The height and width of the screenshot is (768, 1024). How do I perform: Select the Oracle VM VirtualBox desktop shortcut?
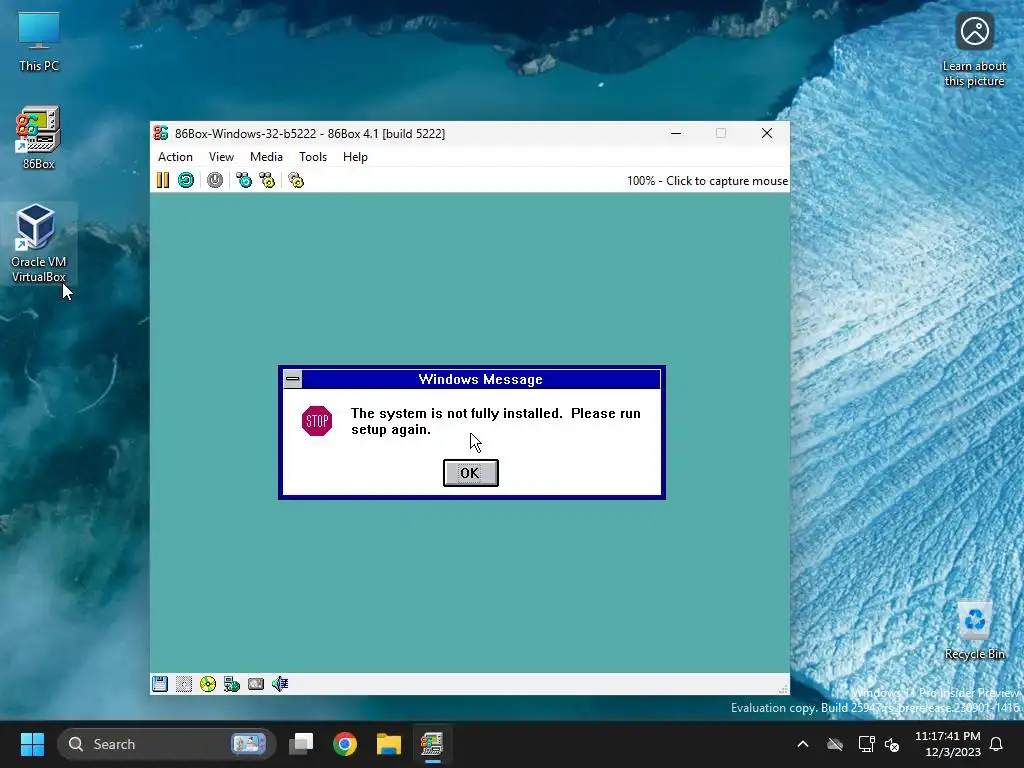[39, 244]
